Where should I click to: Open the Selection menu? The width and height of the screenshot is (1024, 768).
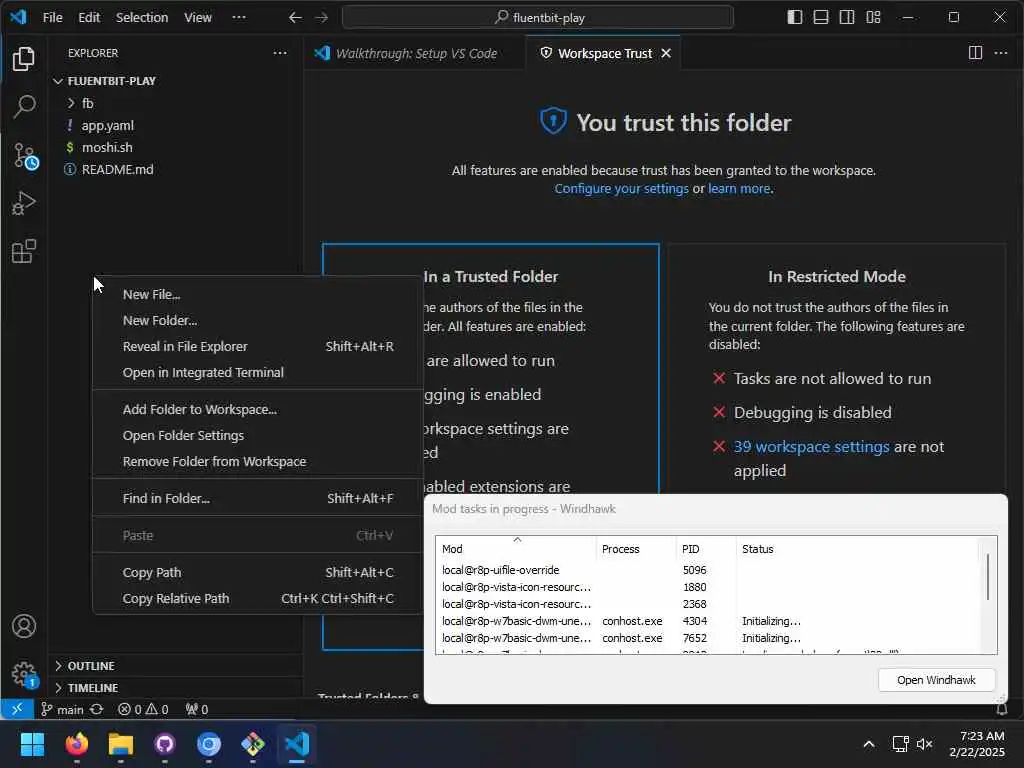(142, 17)
